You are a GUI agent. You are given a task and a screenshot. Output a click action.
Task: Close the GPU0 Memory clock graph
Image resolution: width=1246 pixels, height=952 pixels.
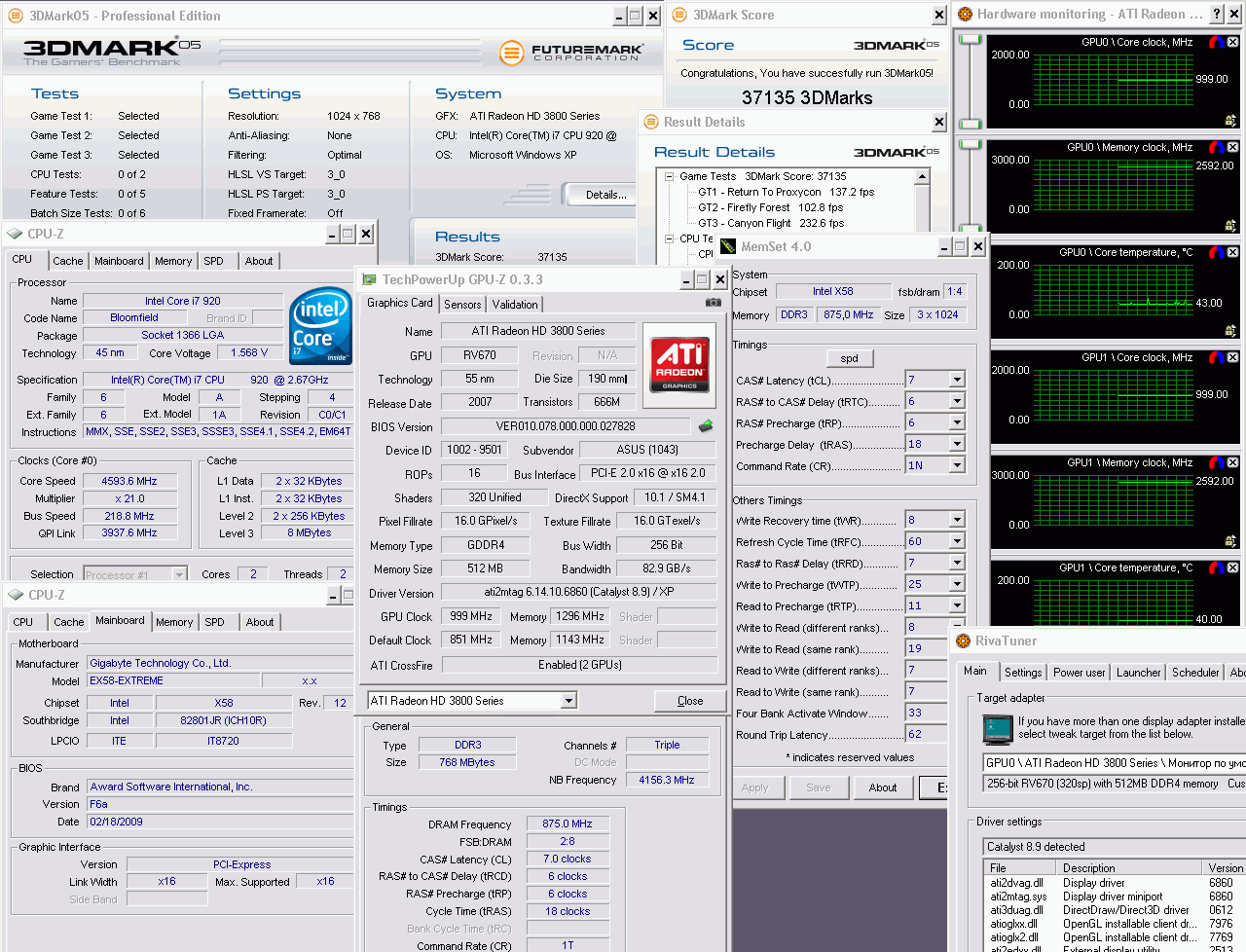click(1232, 147)
